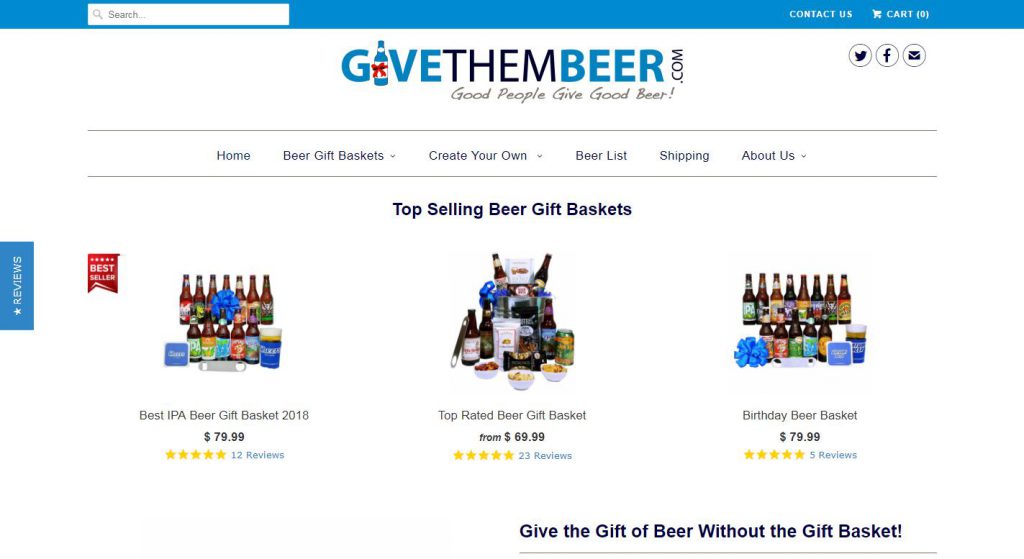
Task: Open the Top Rated Beer Gift Basket title
Action: click(512, 415)
